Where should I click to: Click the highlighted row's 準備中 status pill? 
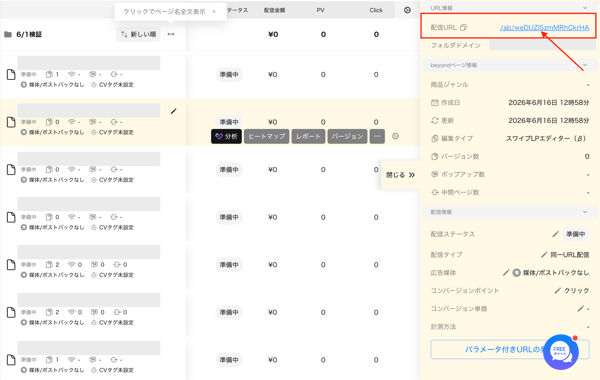(229, 122)
